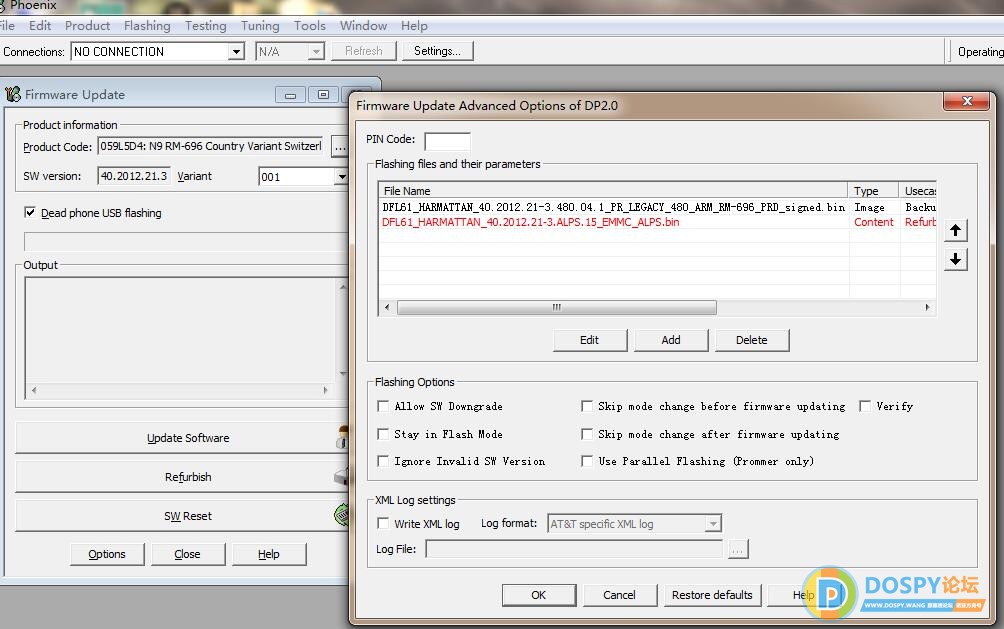Enable Write XML log
The image size is (1004, 629).
383,523
